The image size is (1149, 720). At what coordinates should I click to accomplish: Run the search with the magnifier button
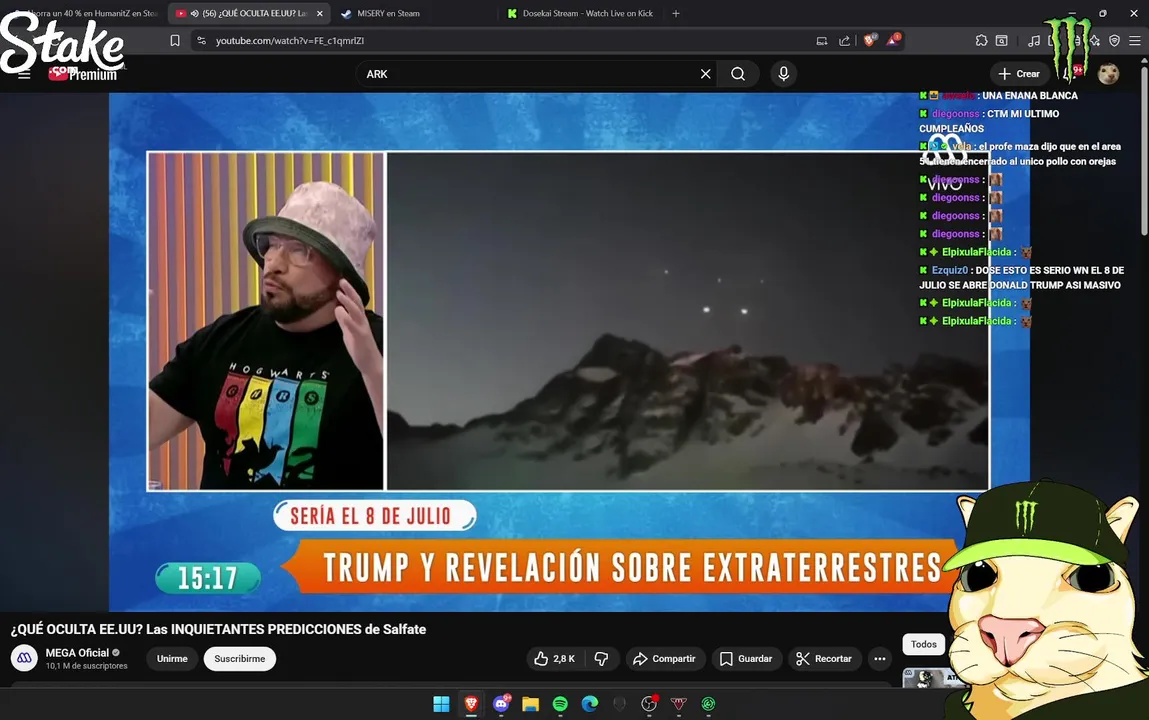click(738, 74)
